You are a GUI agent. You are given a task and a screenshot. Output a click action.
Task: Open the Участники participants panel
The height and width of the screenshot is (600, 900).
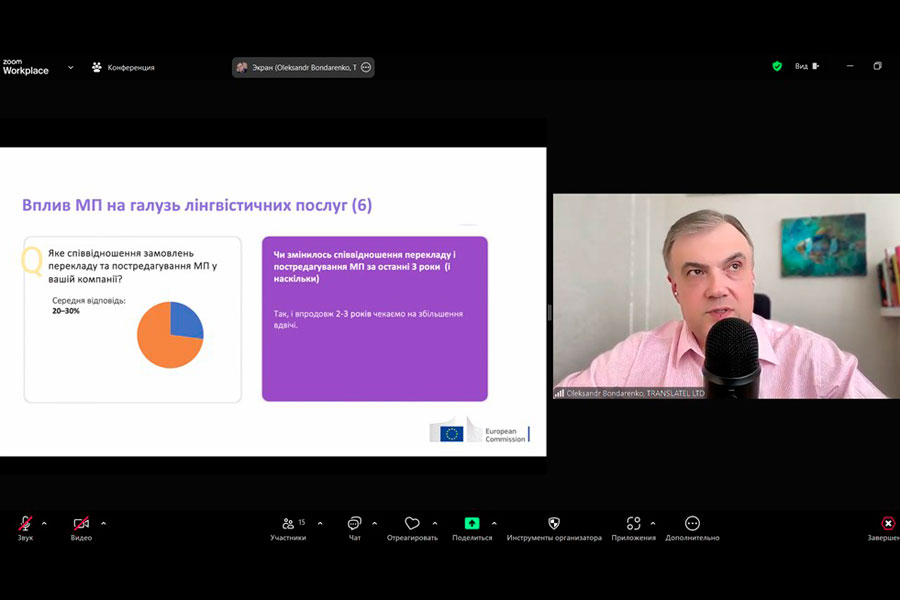tap(288, 528)
